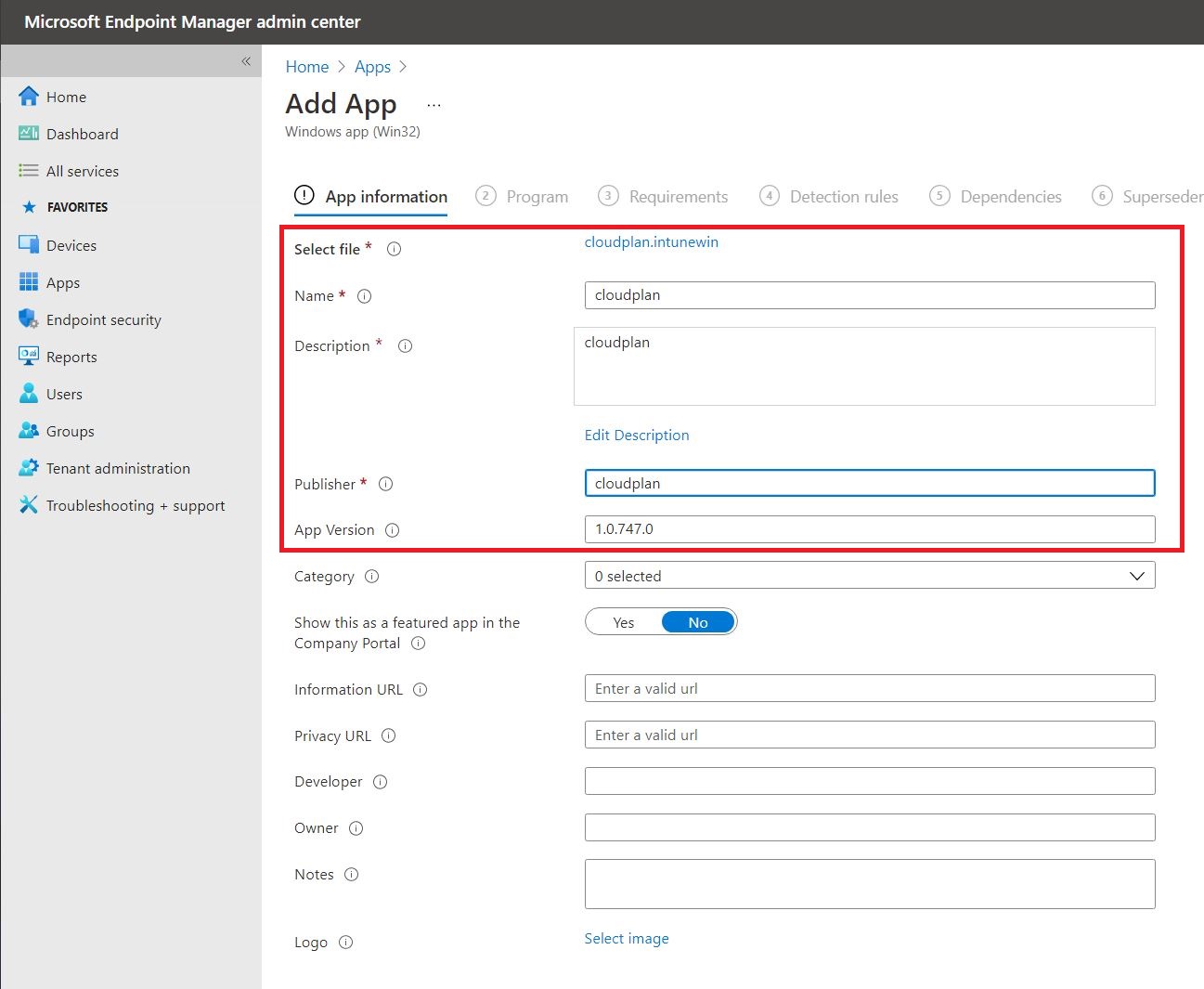Select Groups in the navigation pane
The image size is (1204, 989).
(x=69, y=430)
